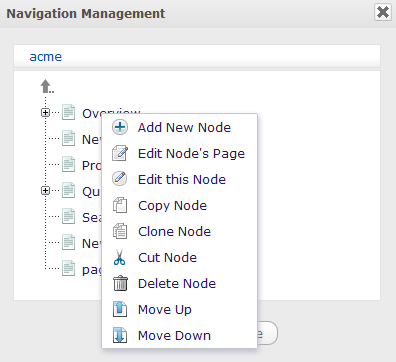Select the Overview page node
The width and height of the screenshot is (396, 362).
91,113
